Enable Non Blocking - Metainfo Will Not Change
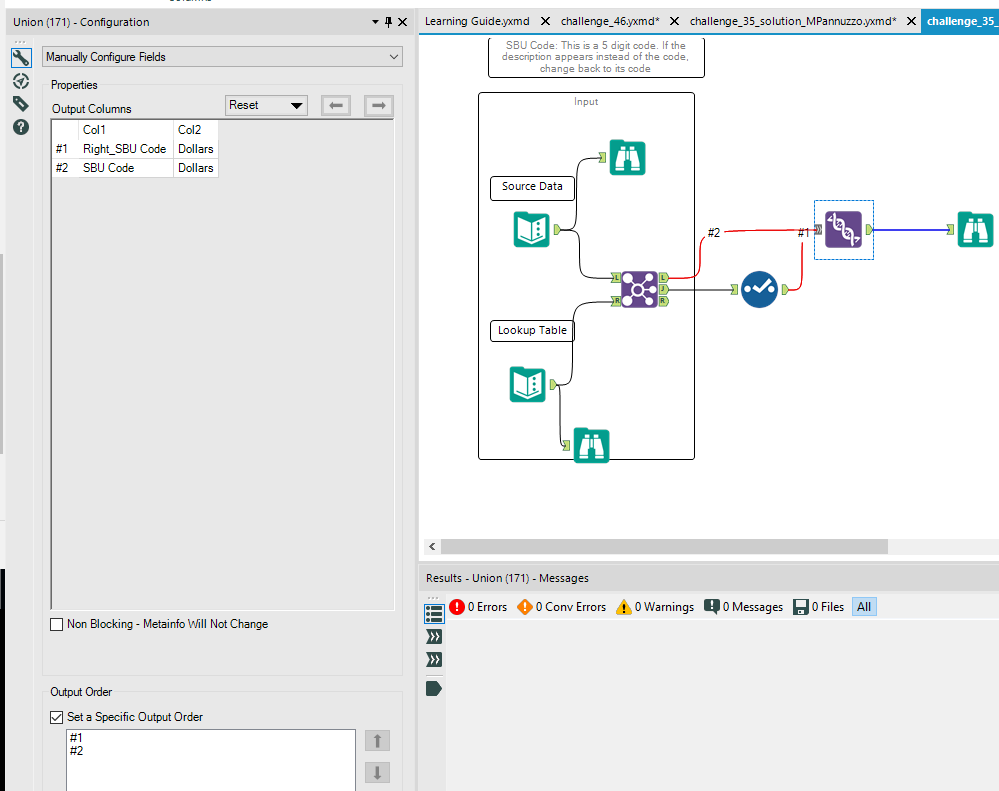The image size is (999, 791). pyautogui.click(x=56, y=624)
